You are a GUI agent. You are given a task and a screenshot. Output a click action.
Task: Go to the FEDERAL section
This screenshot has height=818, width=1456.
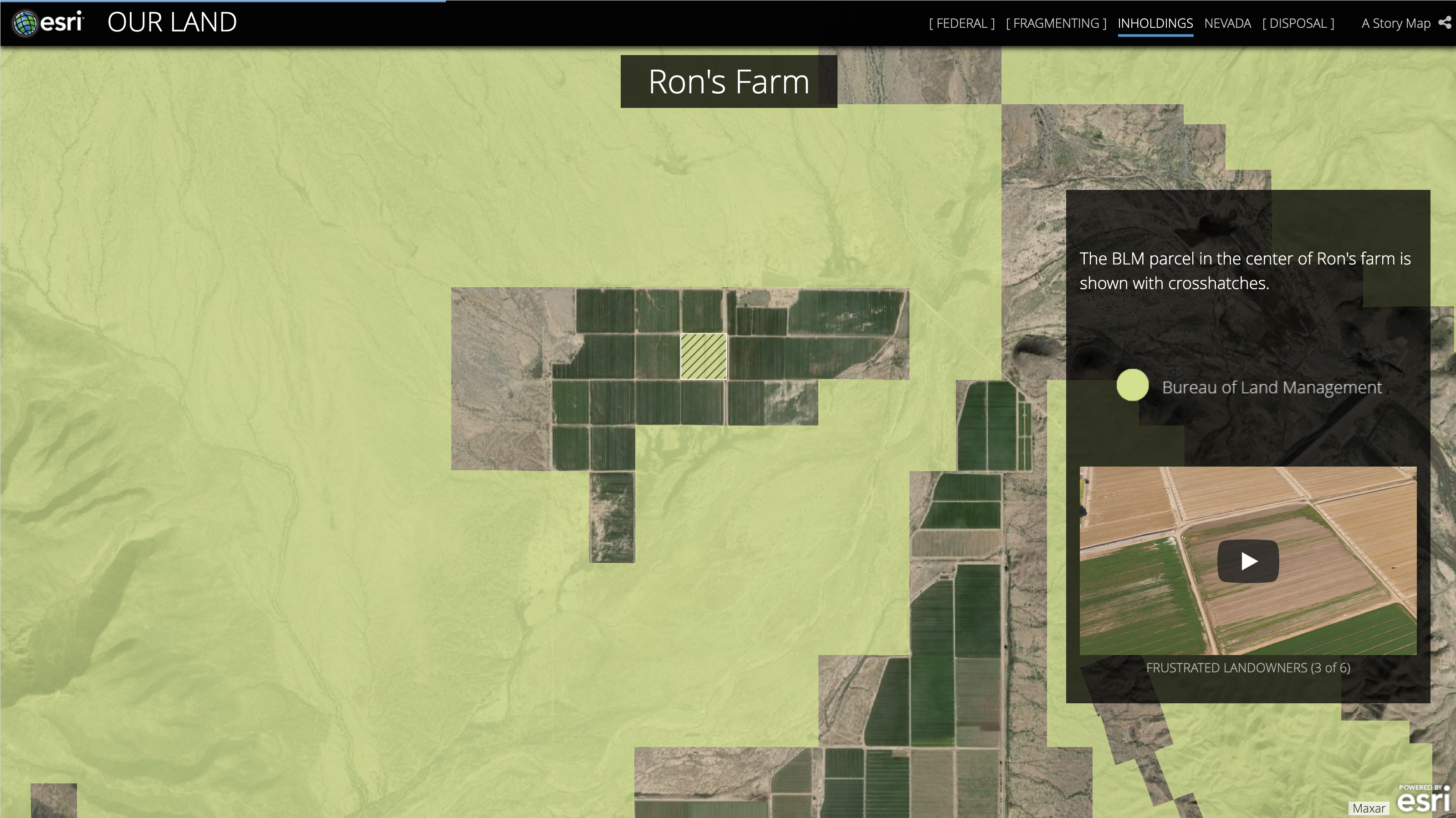(961, 23)
